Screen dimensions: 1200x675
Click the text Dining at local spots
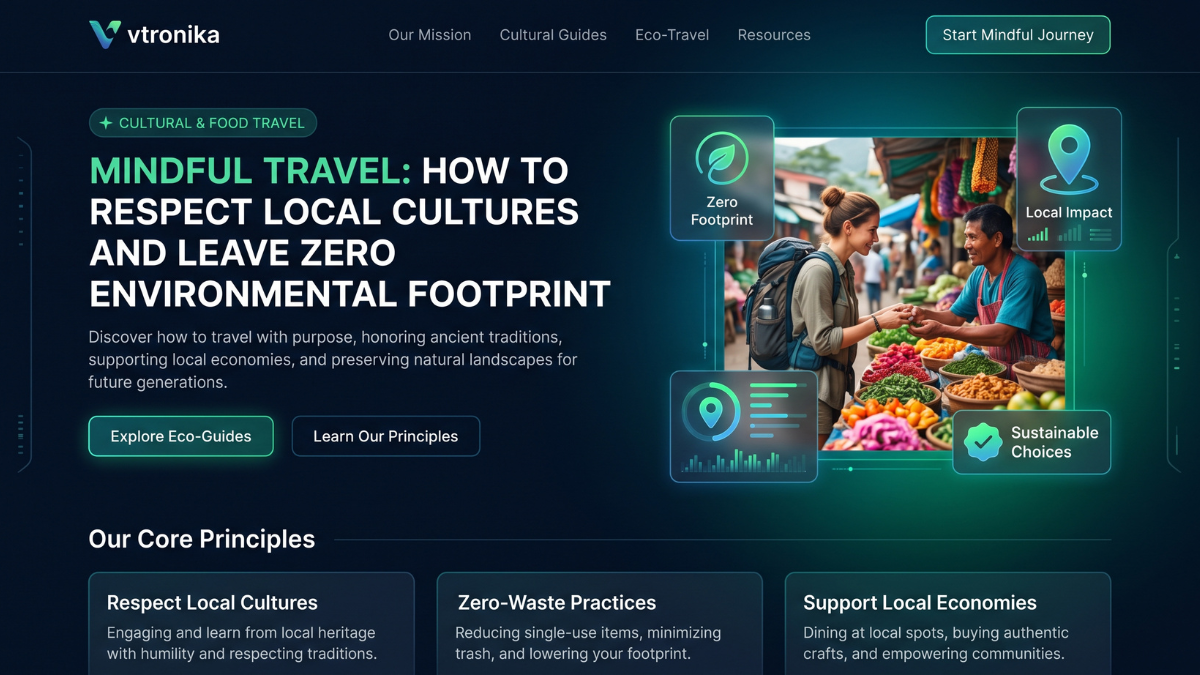[x=936, y=644]
